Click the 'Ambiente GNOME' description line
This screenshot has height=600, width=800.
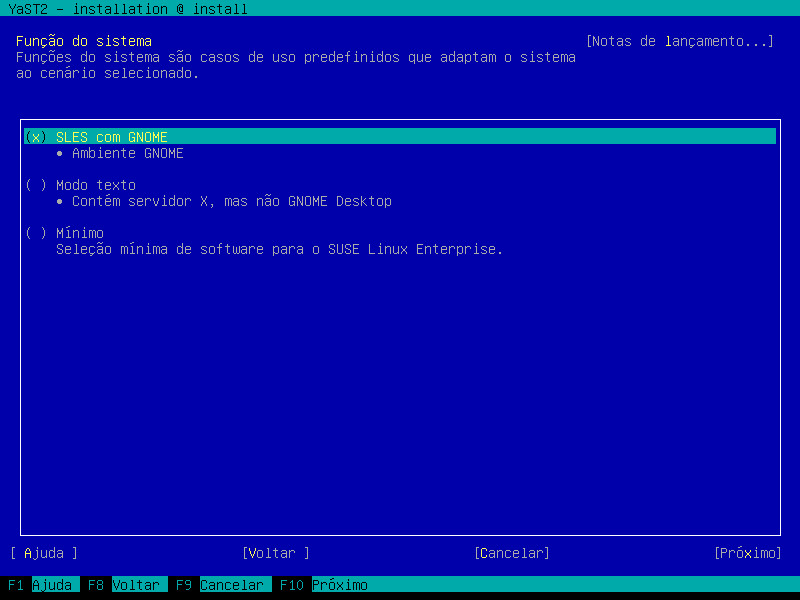(x=120, y=153)
